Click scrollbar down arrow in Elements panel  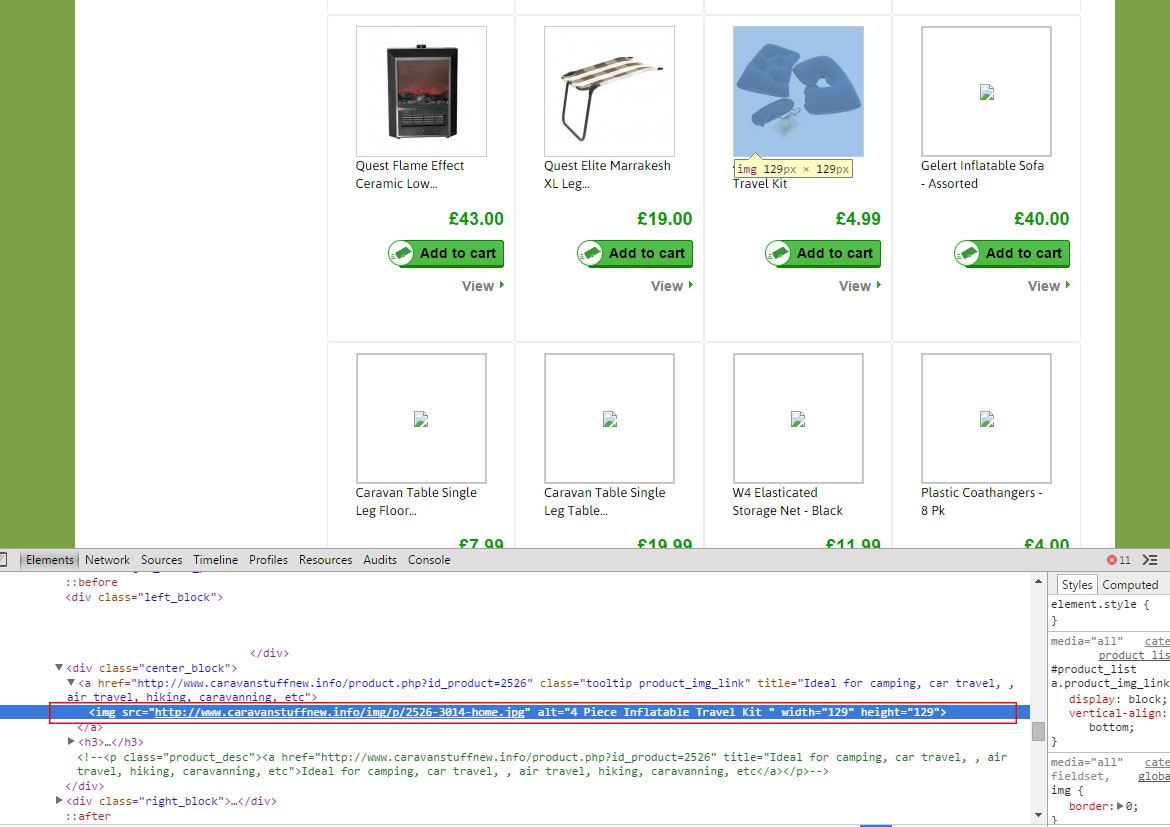(1038, 816)
